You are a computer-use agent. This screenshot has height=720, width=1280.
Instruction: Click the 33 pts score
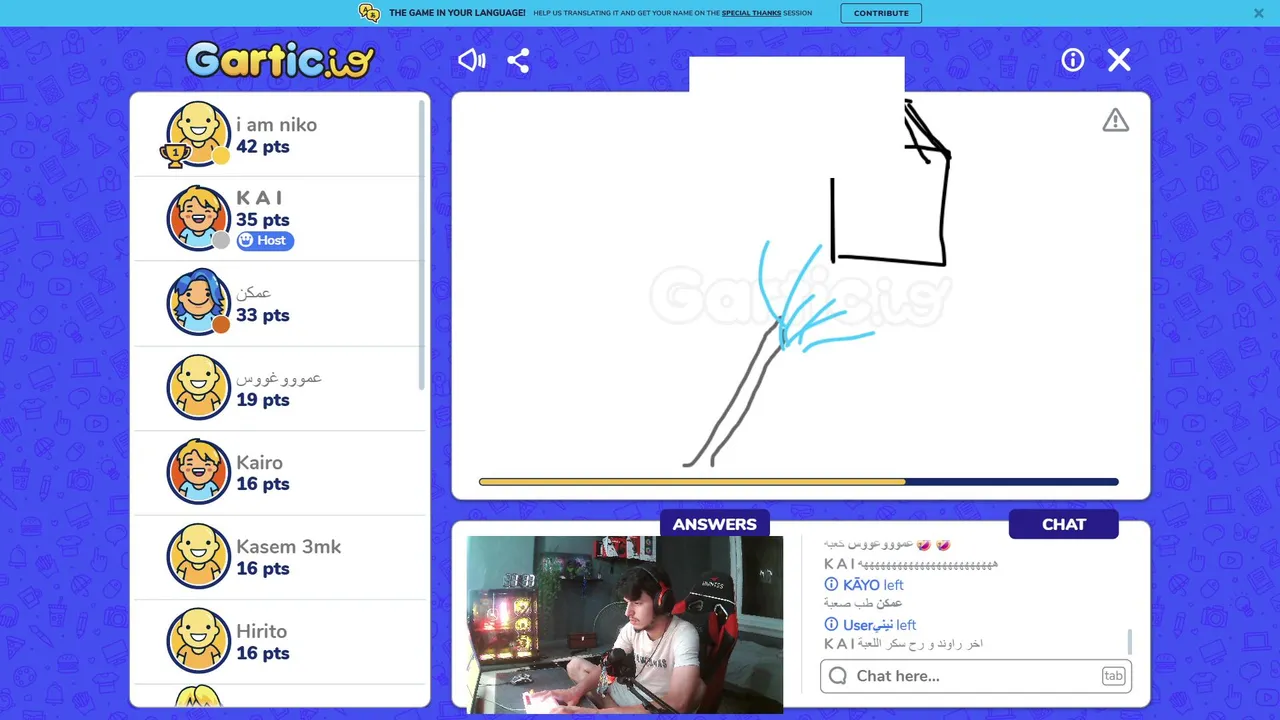pos(262,315)
